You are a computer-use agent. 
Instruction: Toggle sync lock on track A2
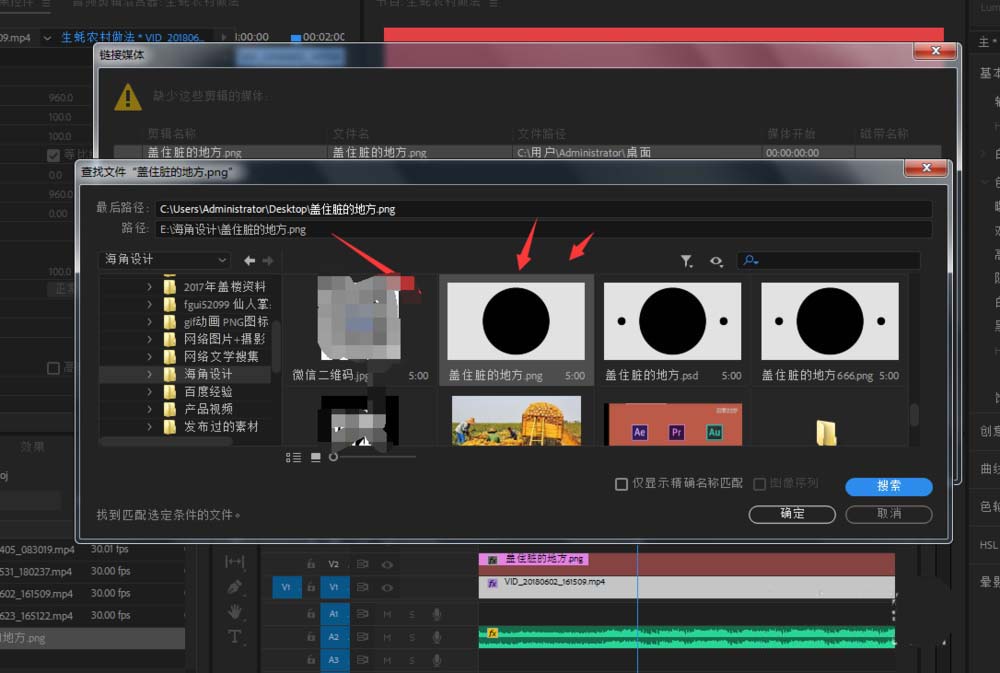(362, 637)
